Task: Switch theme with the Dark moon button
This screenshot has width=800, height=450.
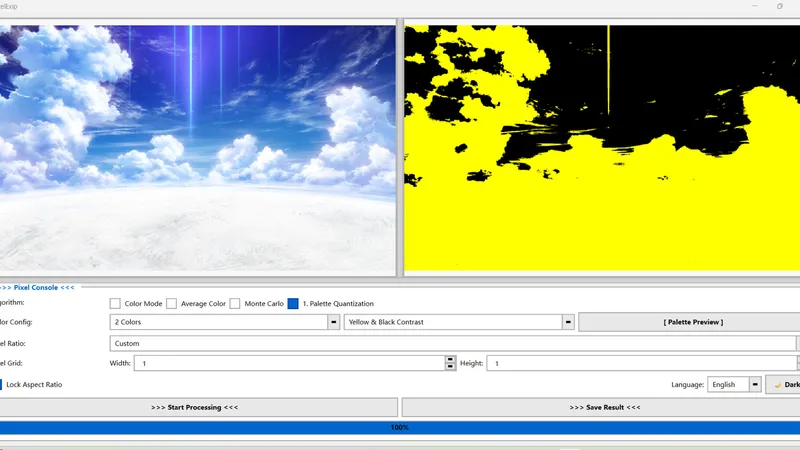Action: [x=786, y=384]
